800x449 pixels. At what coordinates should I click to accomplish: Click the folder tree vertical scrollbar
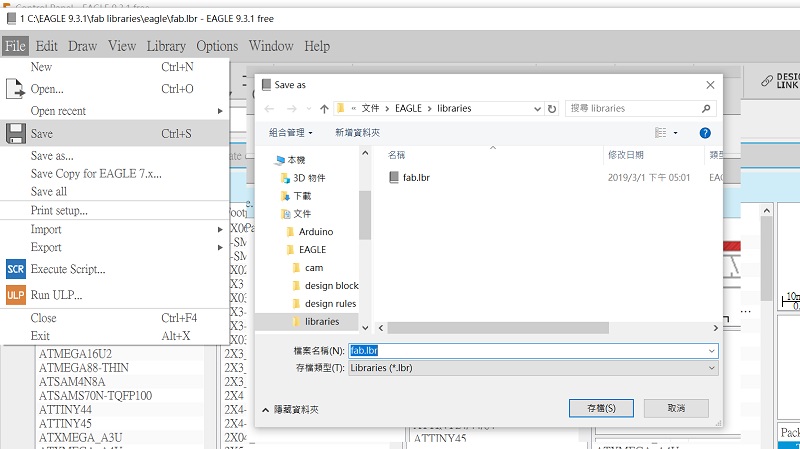point(365,215)
